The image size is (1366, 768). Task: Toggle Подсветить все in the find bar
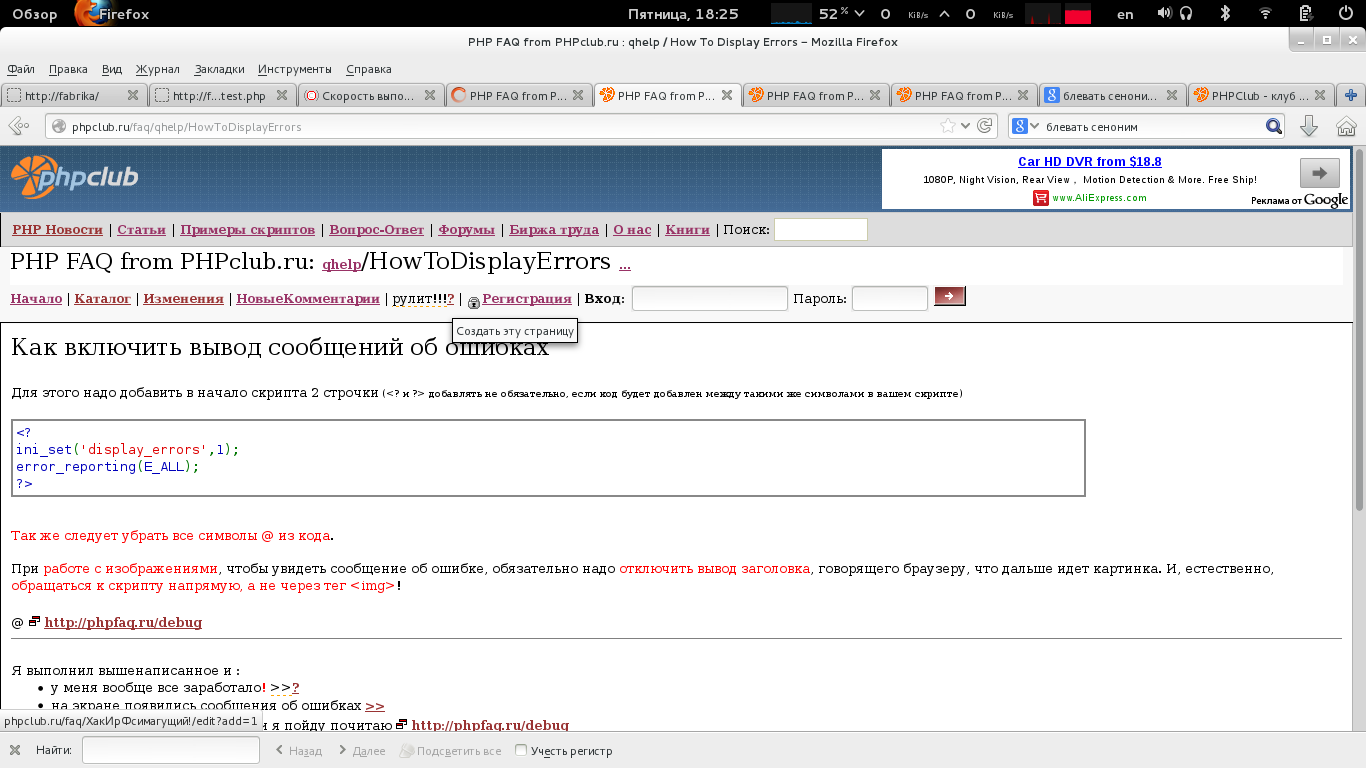450,750
